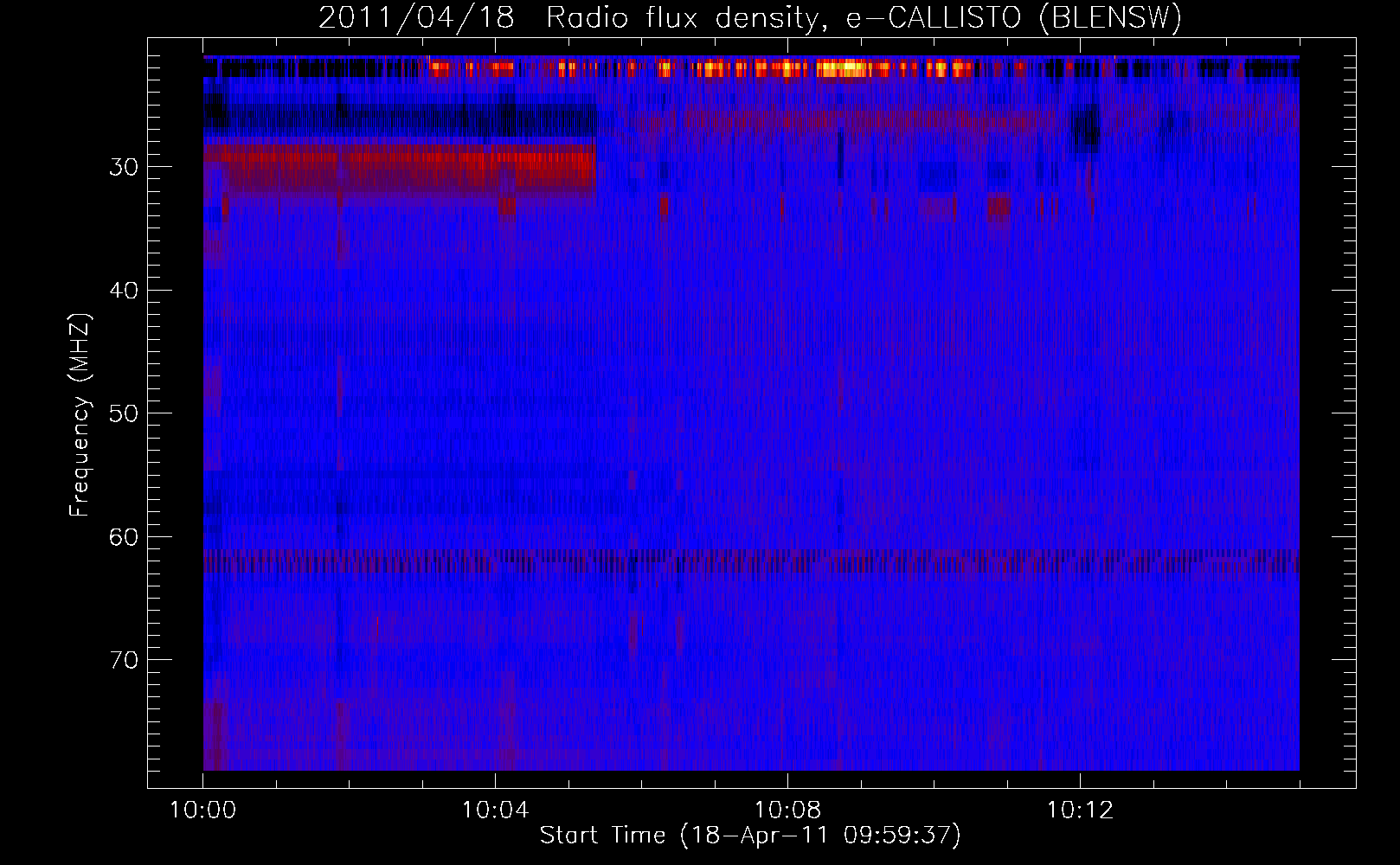Click the dark striped interference line near 62 MHz
1400x865 pixels.
(751, 561)
